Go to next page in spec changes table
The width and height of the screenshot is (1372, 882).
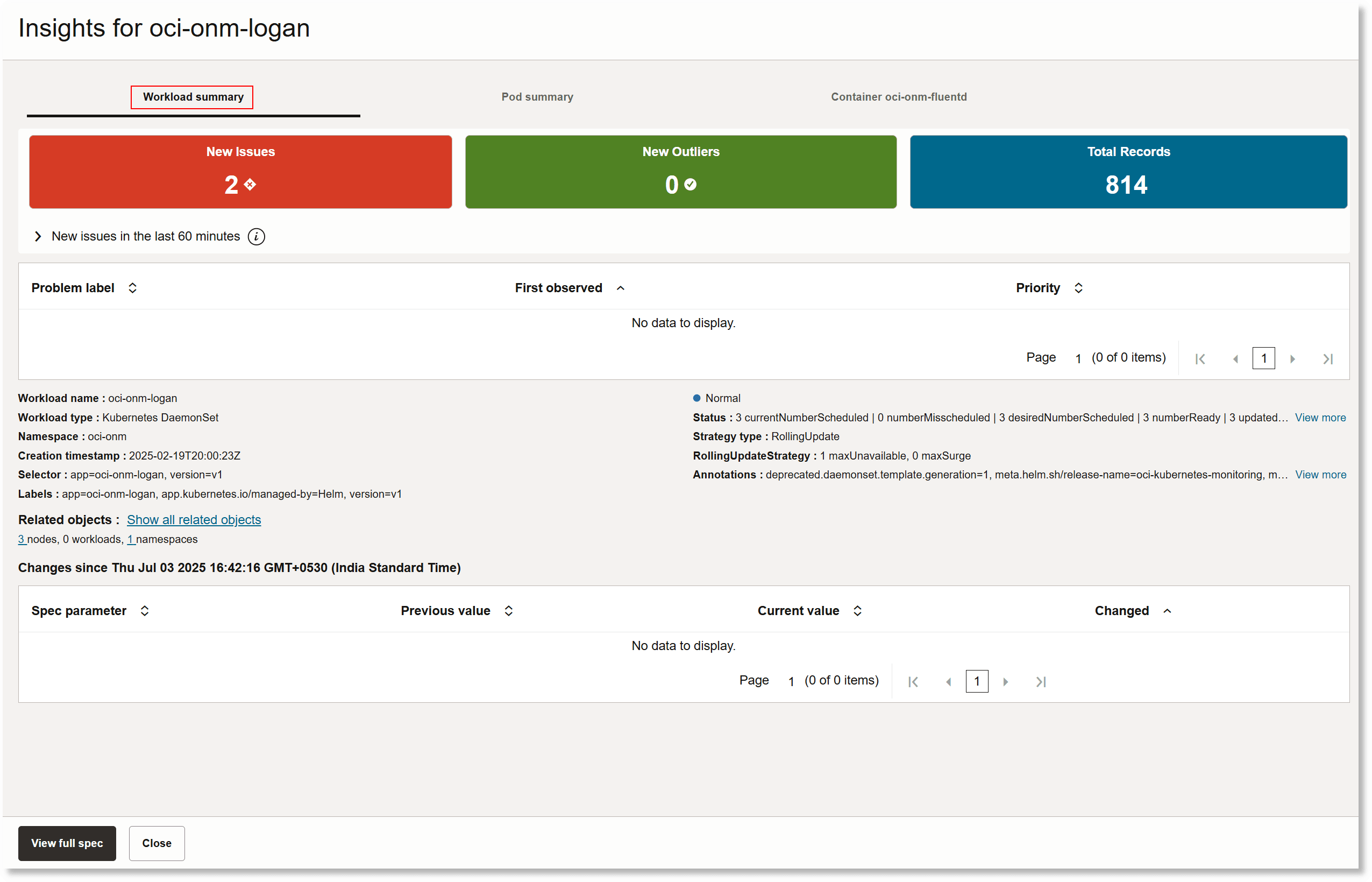tap(1006, 681)
